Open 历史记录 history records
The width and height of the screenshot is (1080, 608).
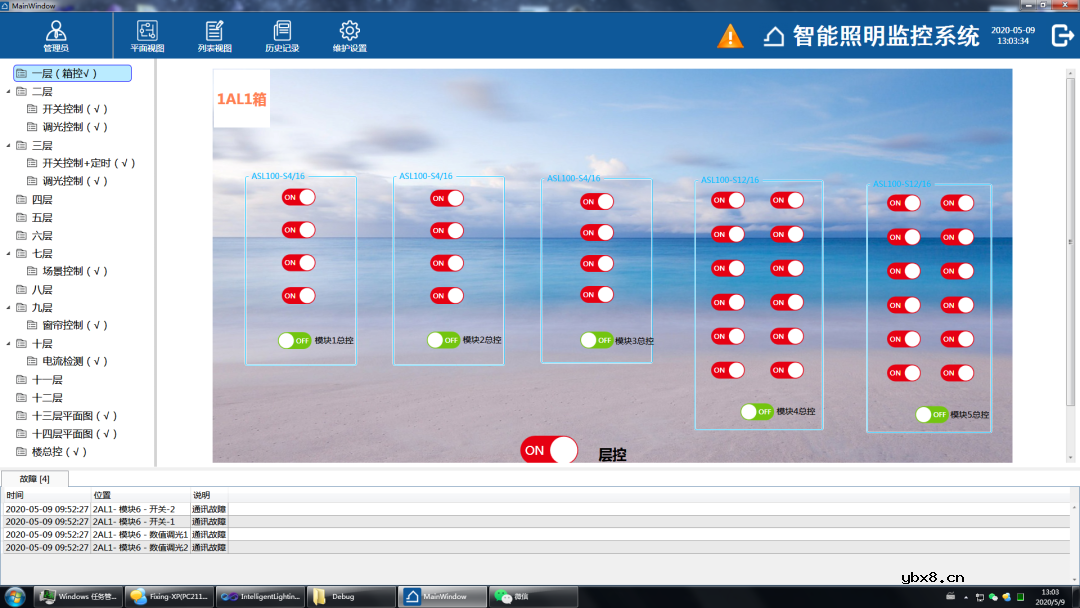(x=282, y=35)
